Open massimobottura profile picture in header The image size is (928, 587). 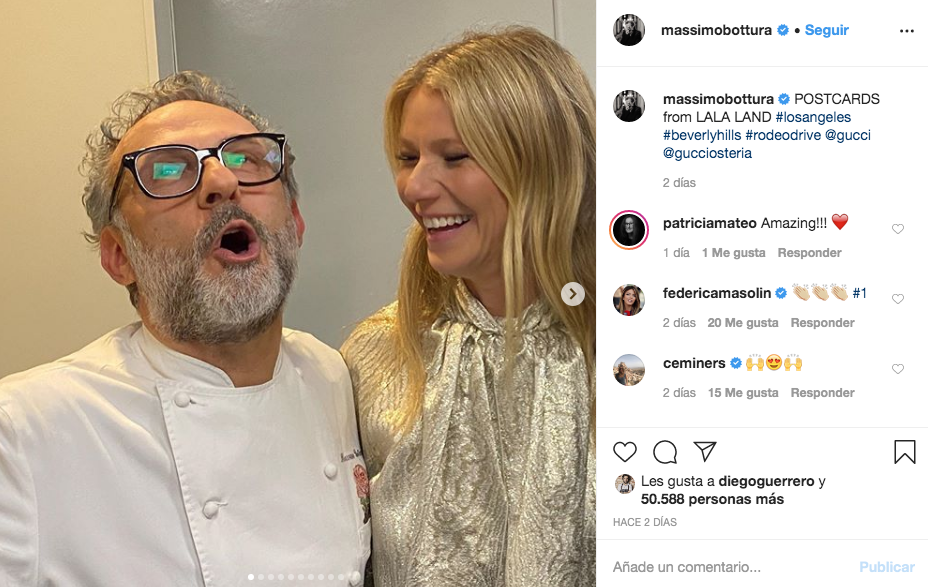(x=629, y=31)
